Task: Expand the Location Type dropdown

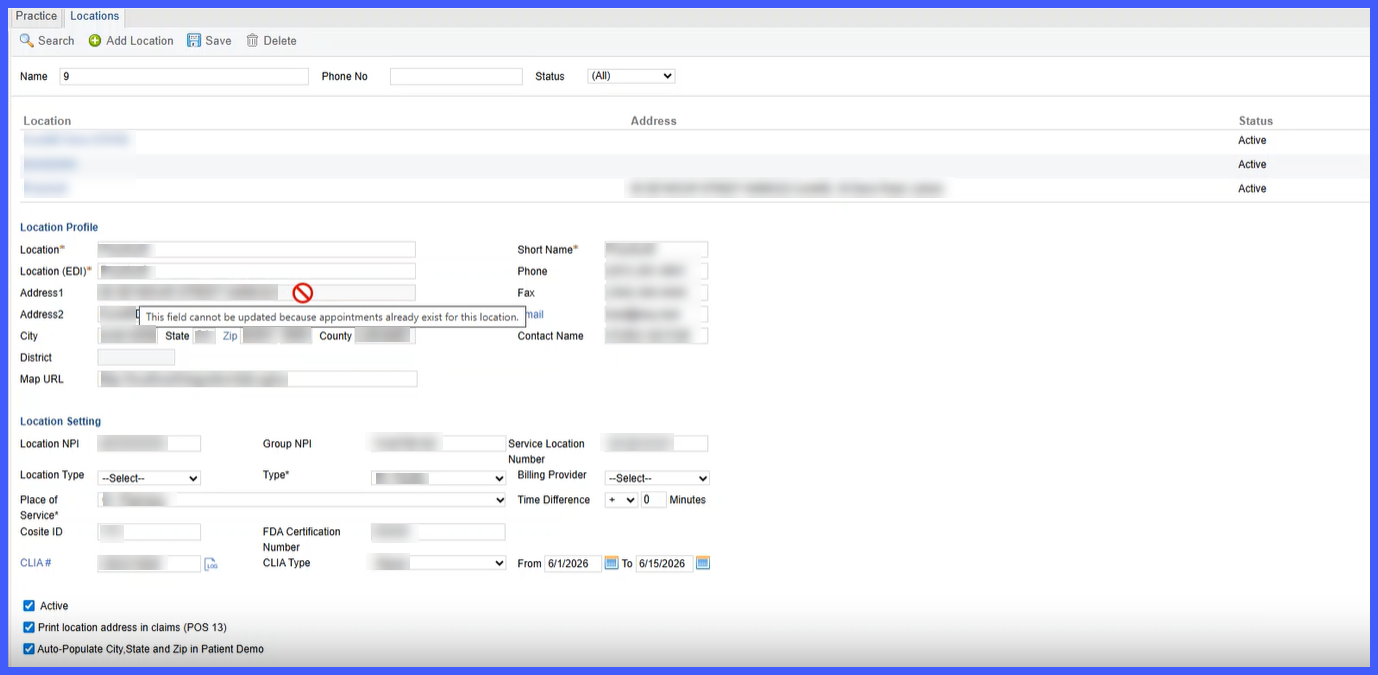Action: pos(149,478)
